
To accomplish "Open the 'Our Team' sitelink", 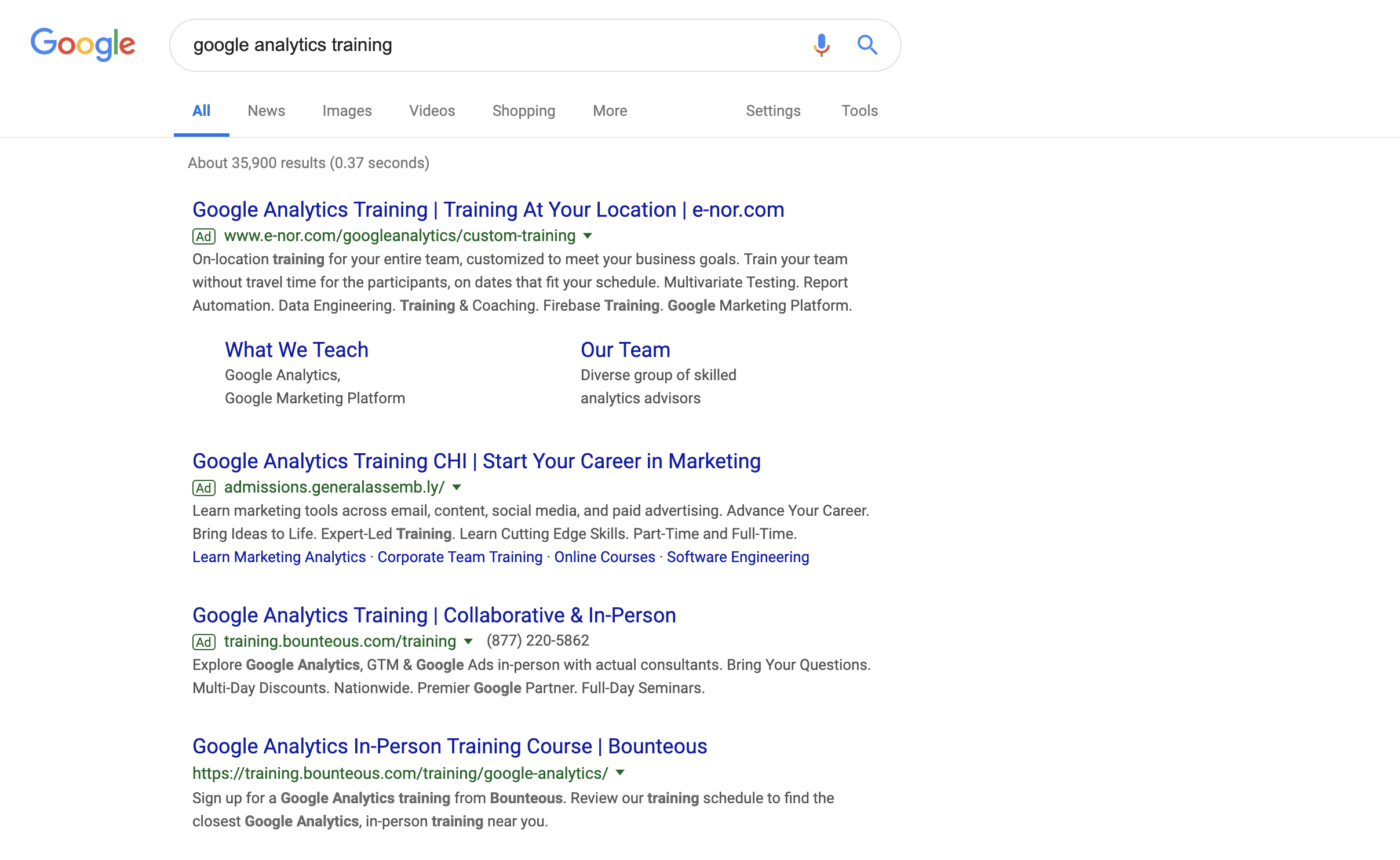I will pyautogui.click(x=625, y=350).
